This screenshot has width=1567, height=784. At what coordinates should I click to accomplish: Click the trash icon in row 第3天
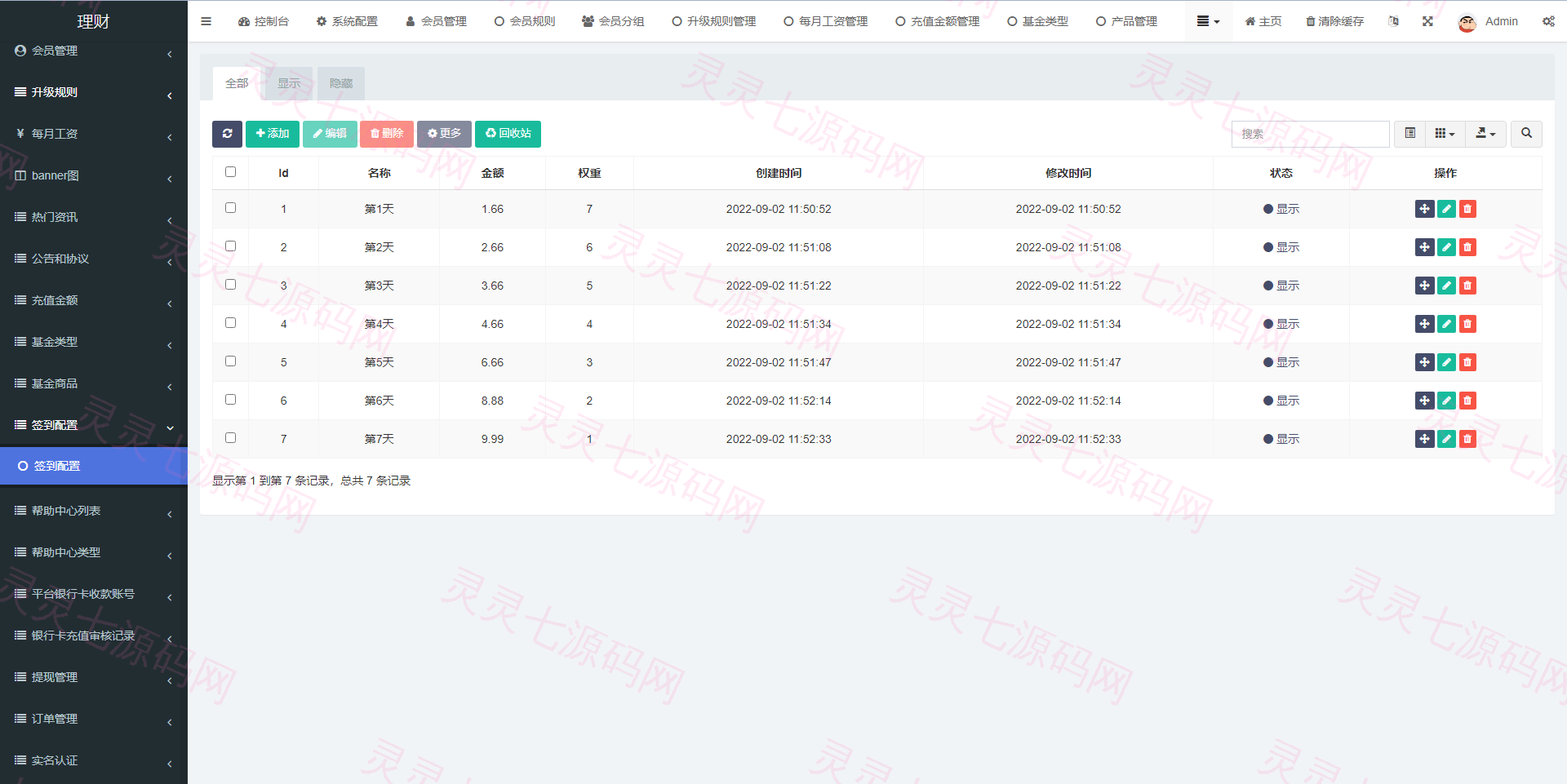tap(1467, 286)
